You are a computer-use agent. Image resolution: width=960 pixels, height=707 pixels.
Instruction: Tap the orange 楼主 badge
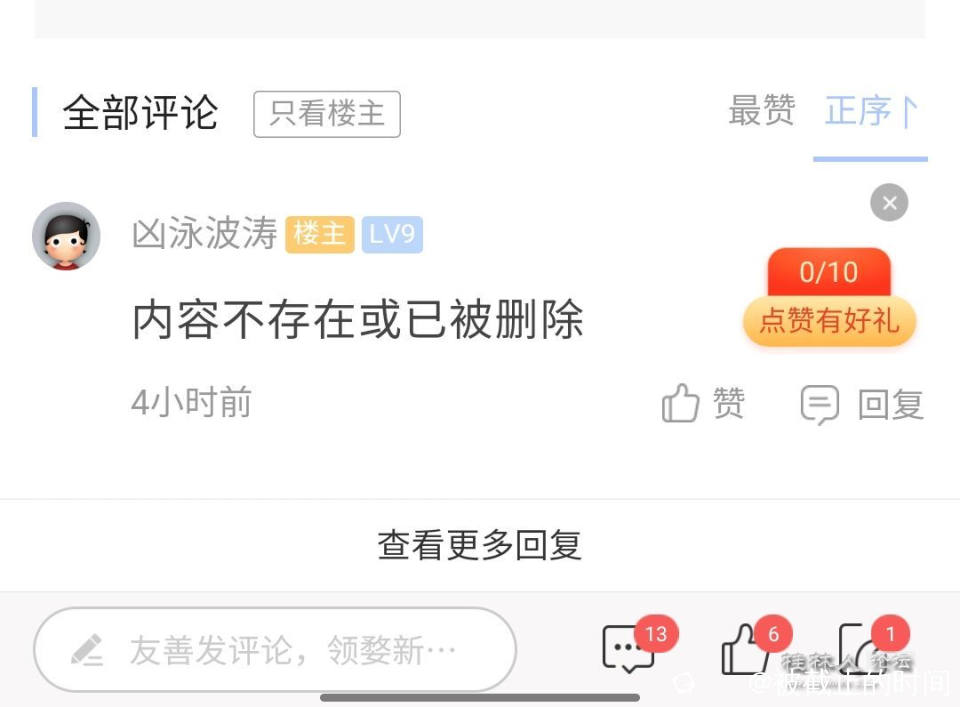pyautogui.click(x=320, y=234)
